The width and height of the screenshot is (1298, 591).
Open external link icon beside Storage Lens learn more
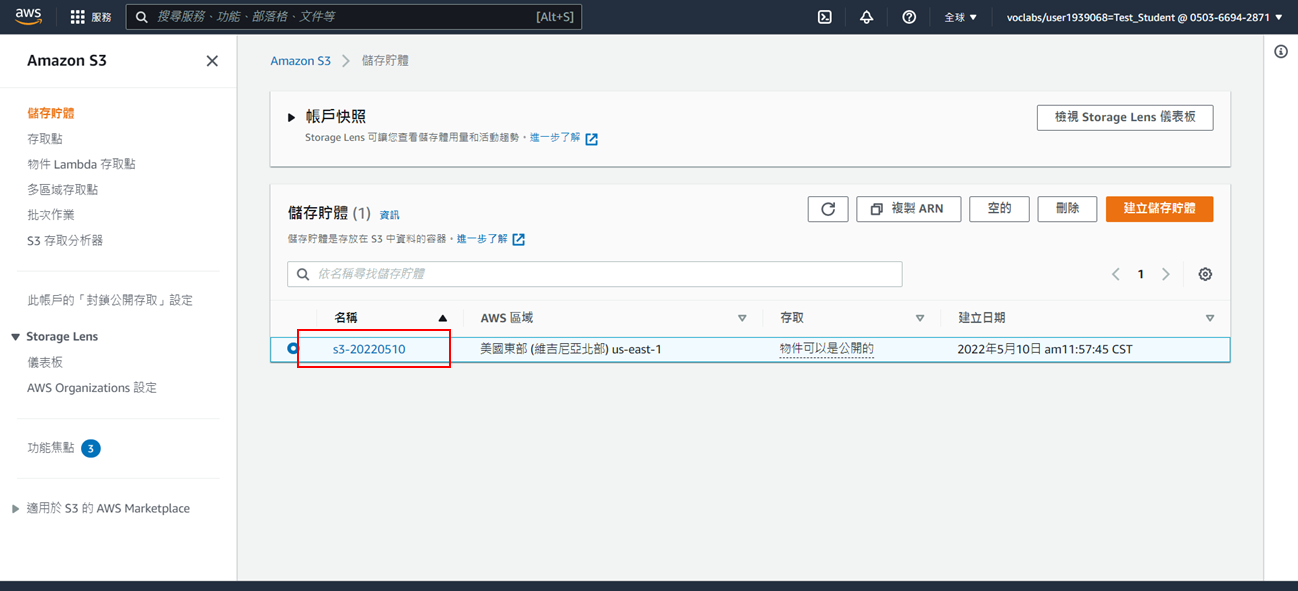[x=591, y=139]
